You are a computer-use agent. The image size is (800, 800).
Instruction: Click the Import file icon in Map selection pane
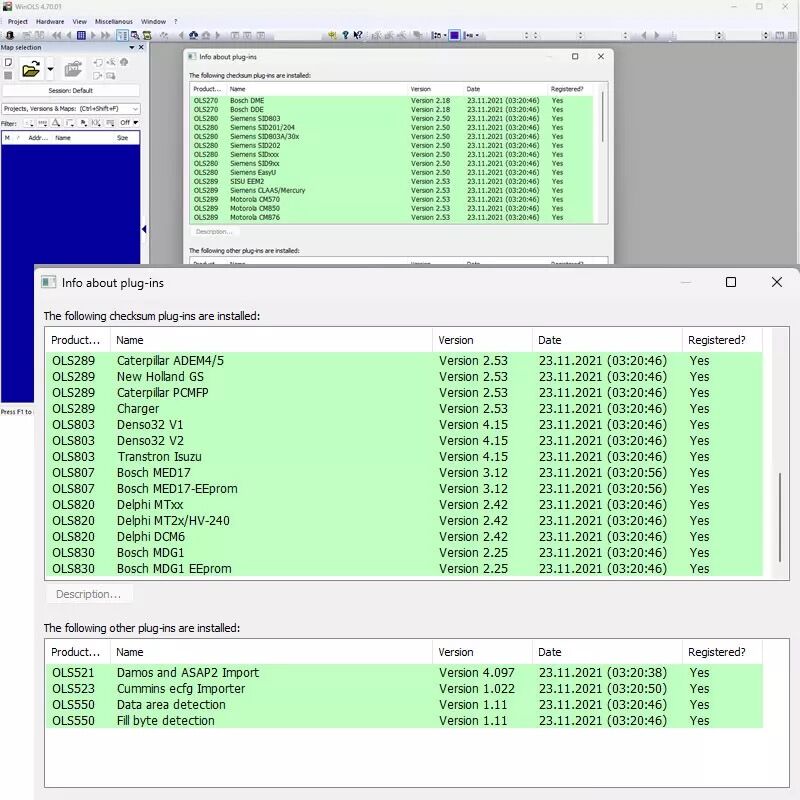(74, 69)
